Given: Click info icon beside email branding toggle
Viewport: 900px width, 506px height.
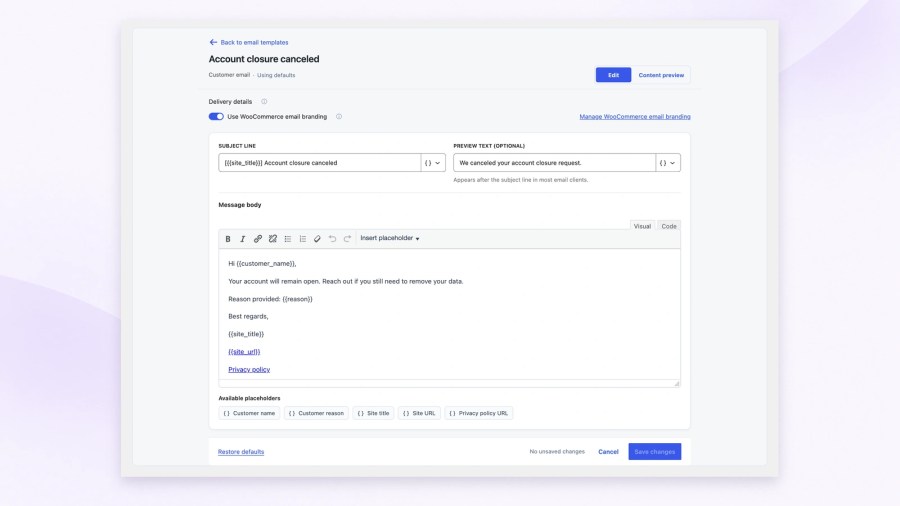Looking at the screenshot, I should click(x=339, y=116).
